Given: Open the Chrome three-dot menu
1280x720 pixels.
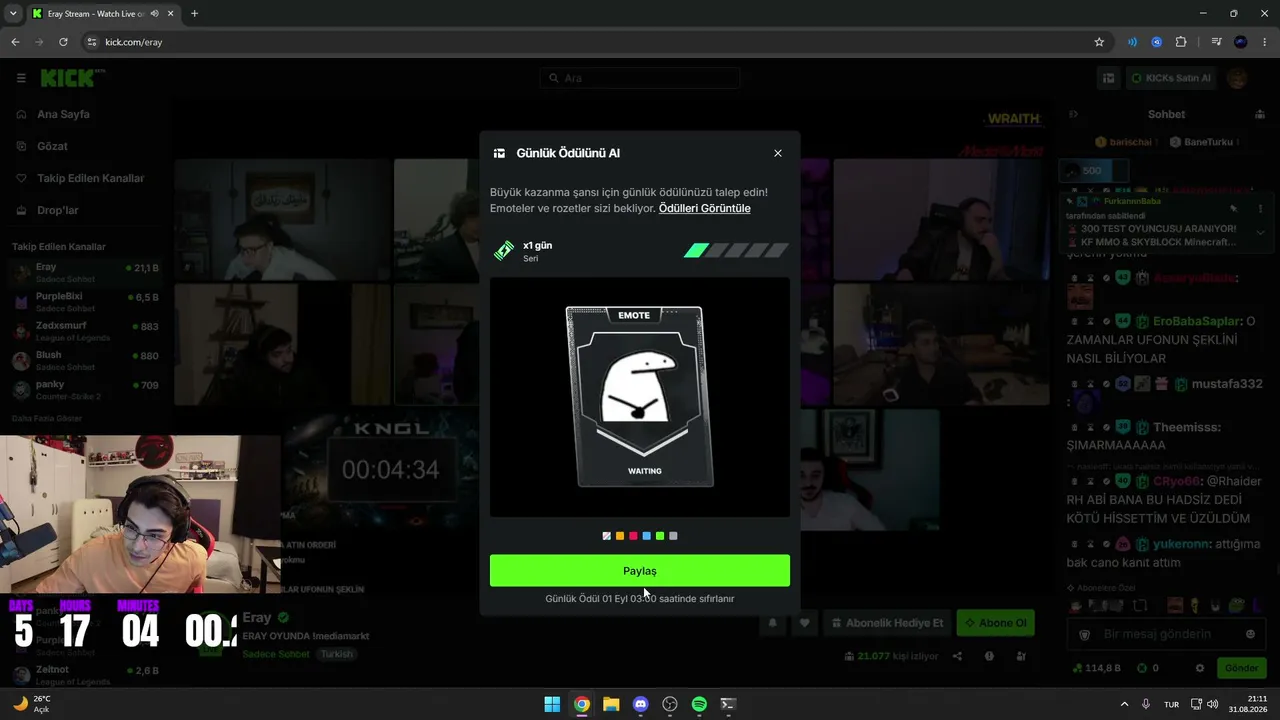Looking at the screenshot, I should [1265, 42].
